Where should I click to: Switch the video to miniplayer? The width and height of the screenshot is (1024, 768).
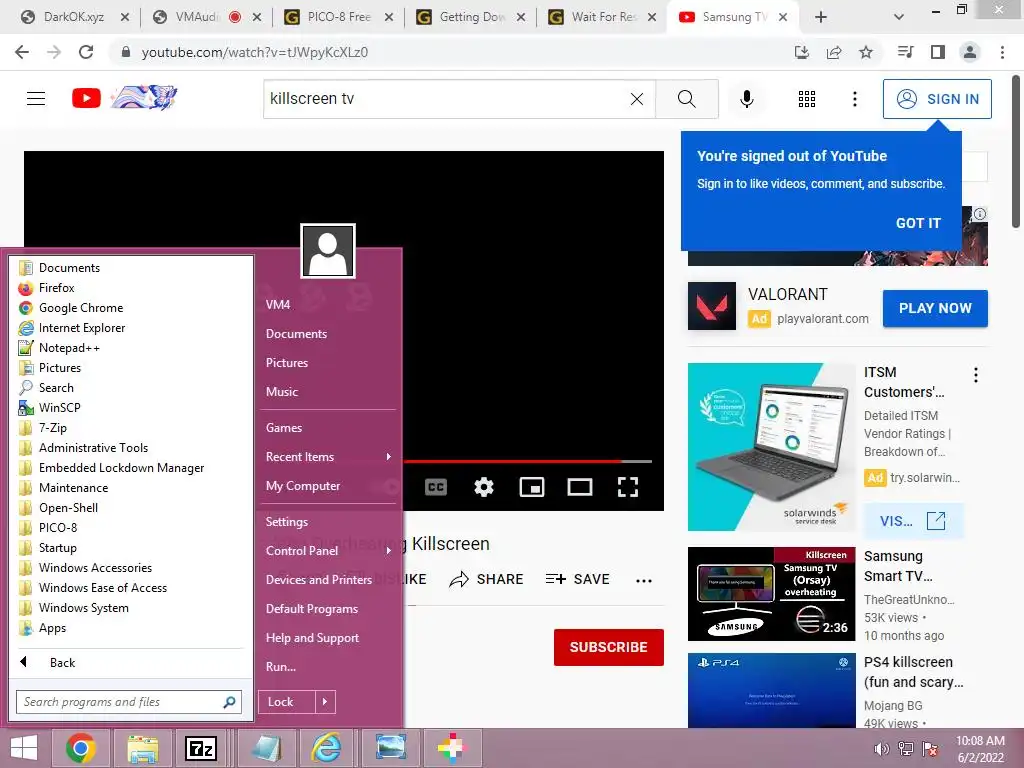[x=532, y=487]
